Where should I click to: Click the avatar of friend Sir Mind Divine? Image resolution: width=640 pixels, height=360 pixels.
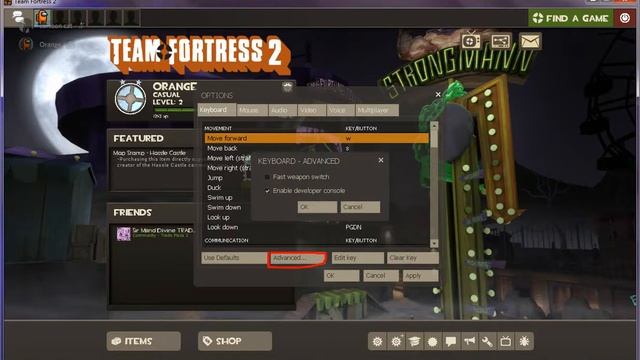point(123,234)
